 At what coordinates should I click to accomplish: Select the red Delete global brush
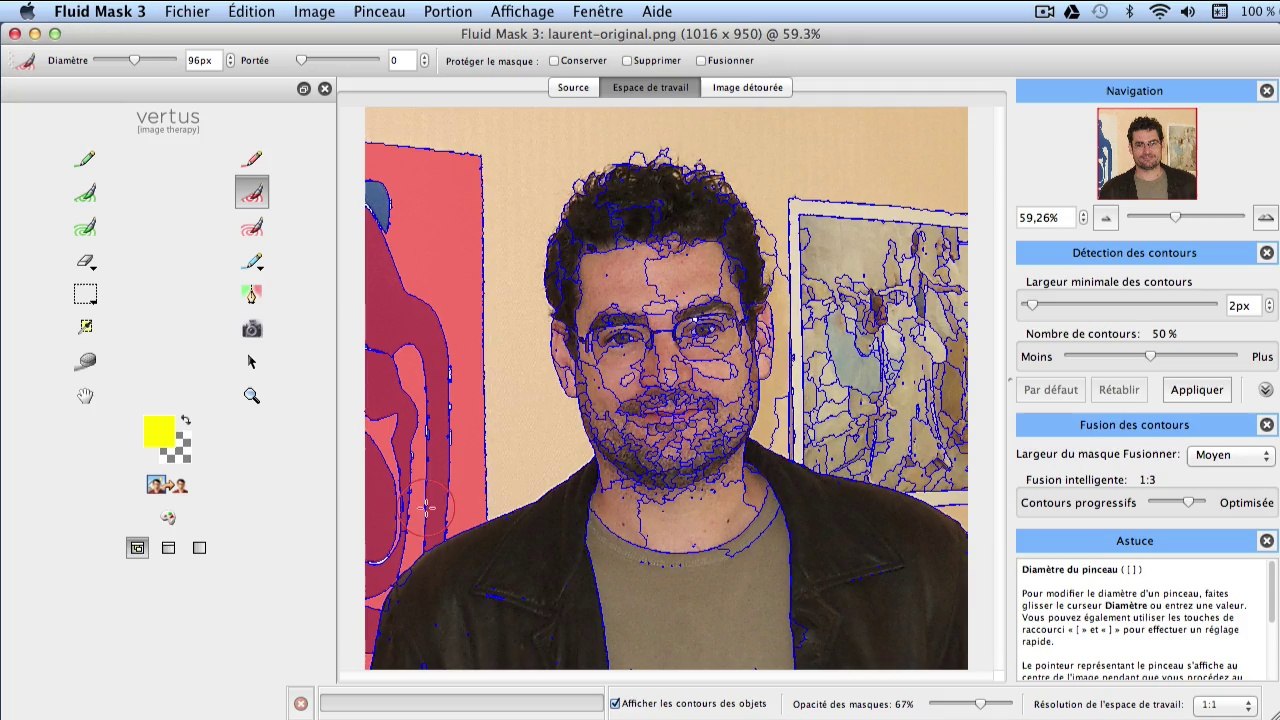(252, 228)
